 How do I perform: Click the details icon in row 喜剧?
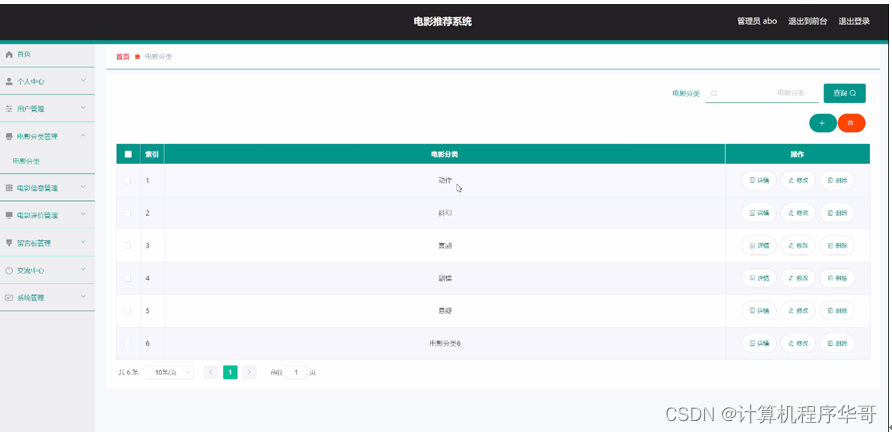[x=752, y=246]
